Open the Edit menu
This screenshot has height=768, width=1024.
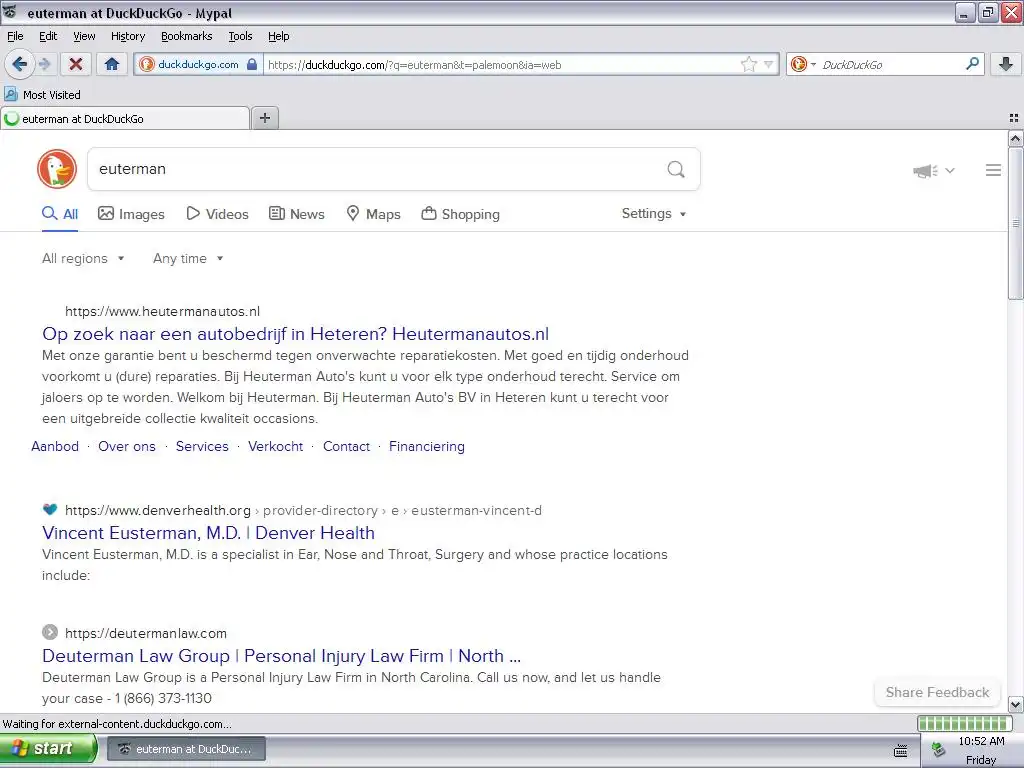(x=48, y=36)
